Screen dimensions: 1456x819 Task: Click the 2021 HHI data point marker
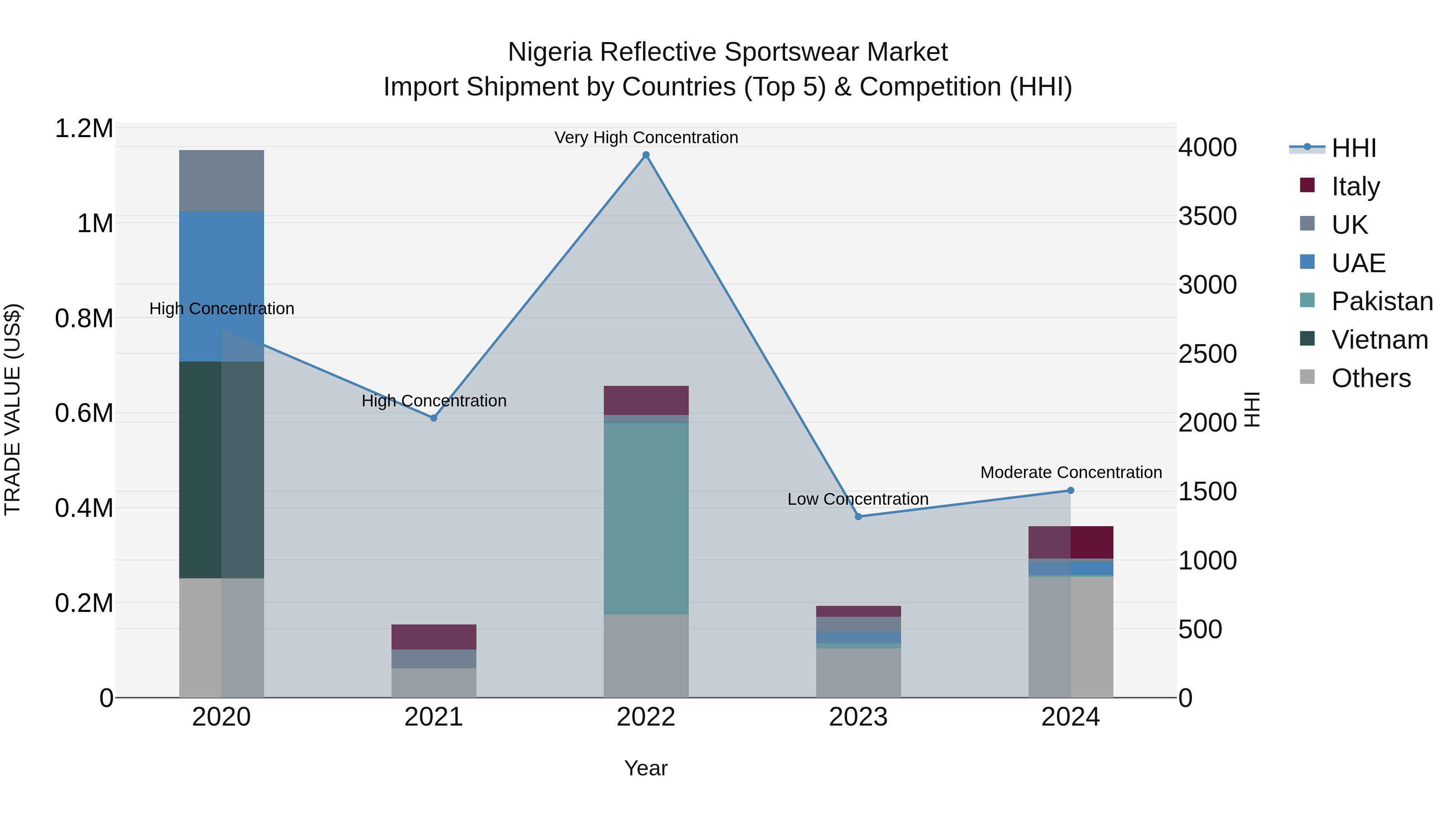pos(434,418)
